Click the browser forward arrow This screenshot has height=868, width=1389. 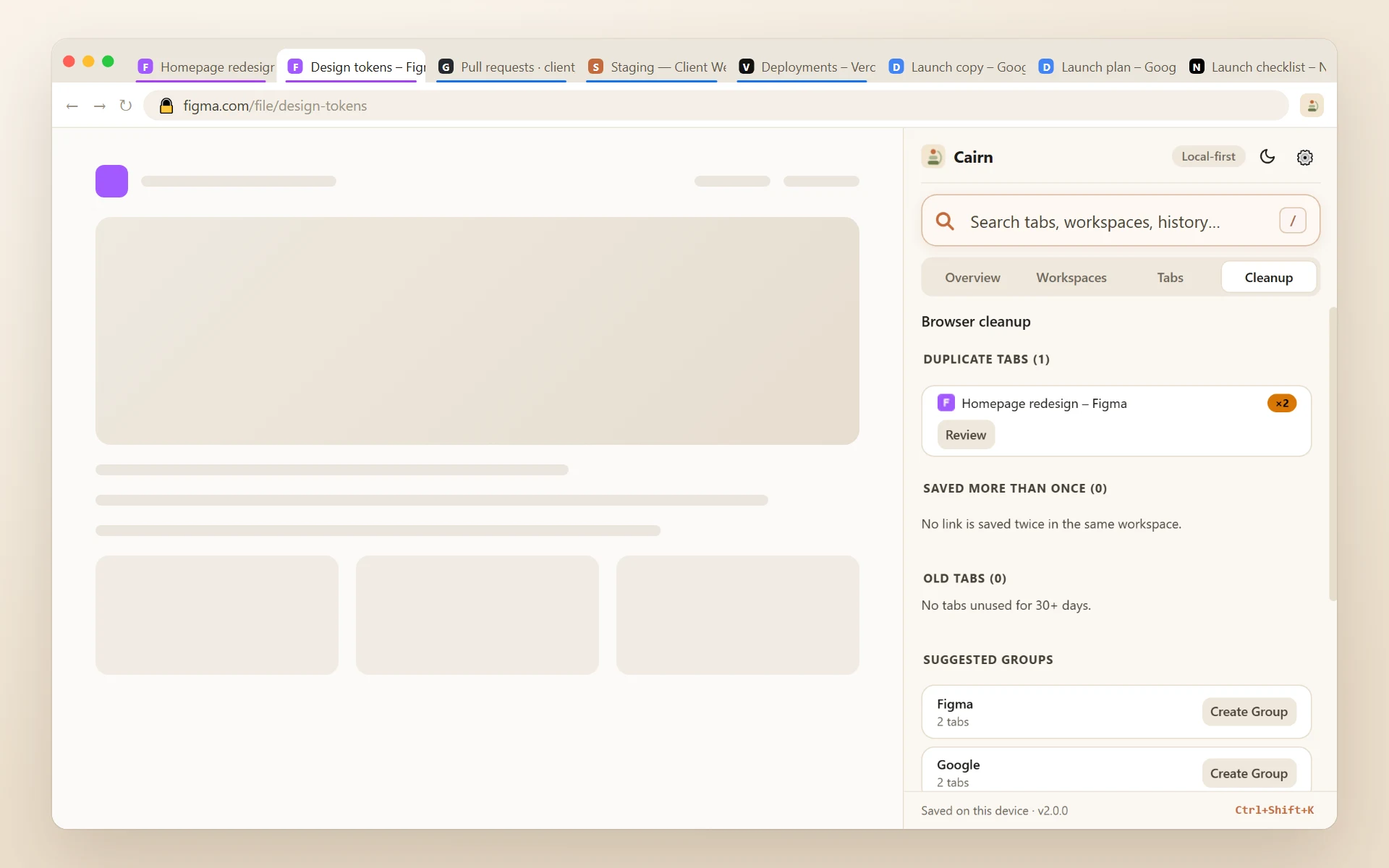click(99, 106)
